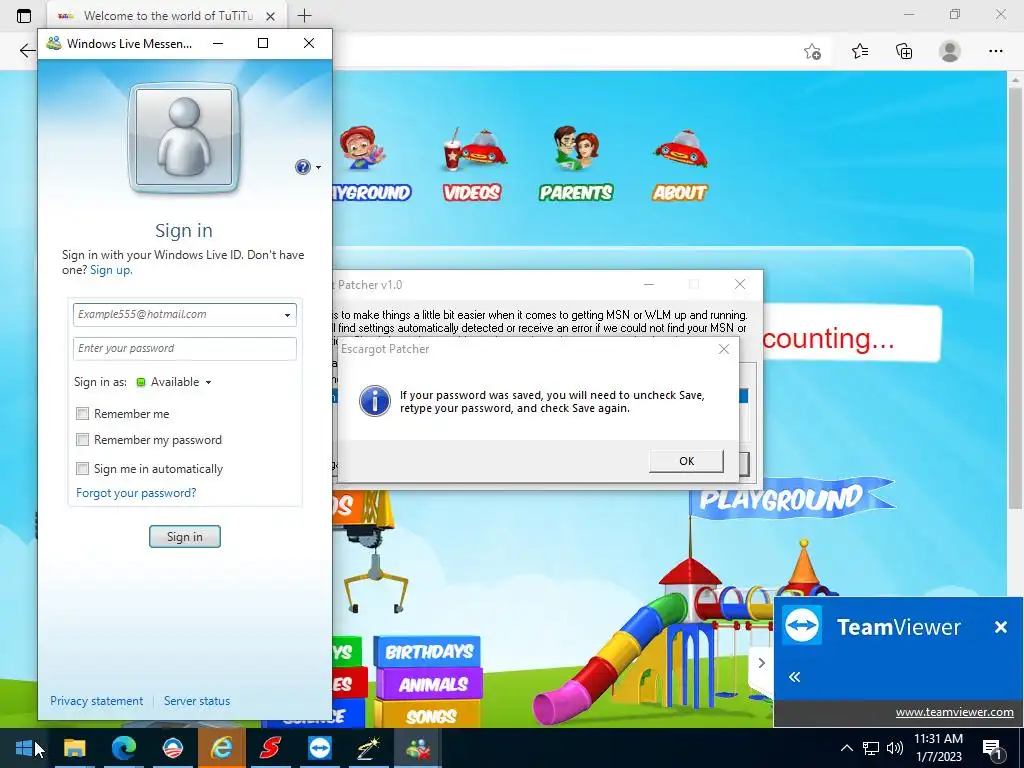Viewport: 1024px width, 768px height.
Task: Click the Enter your password field
Action: (x=185, y=349)
